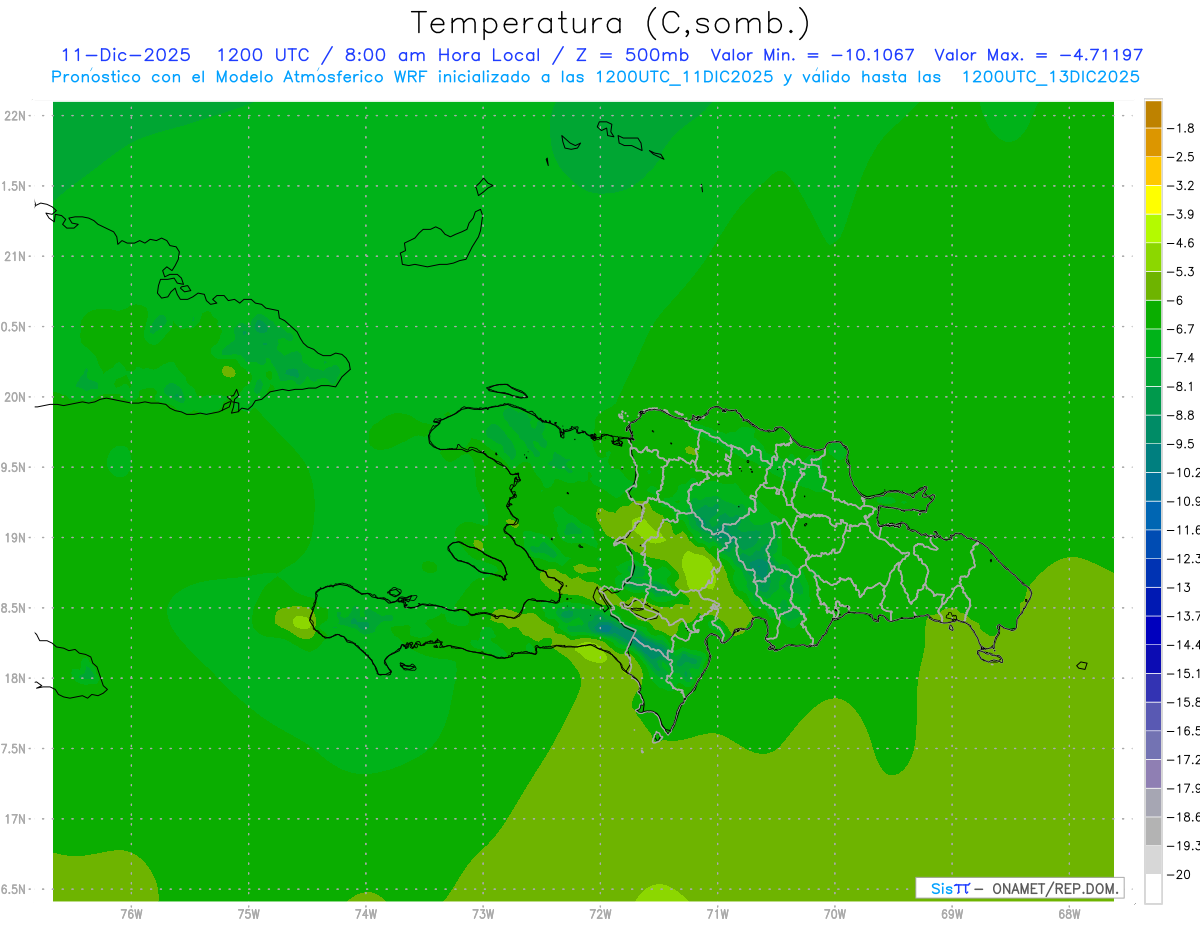This screenshot has height=927, width=1200.
Task: Click the -3.2 colorbar value label
Action: tap(1182, 186)
